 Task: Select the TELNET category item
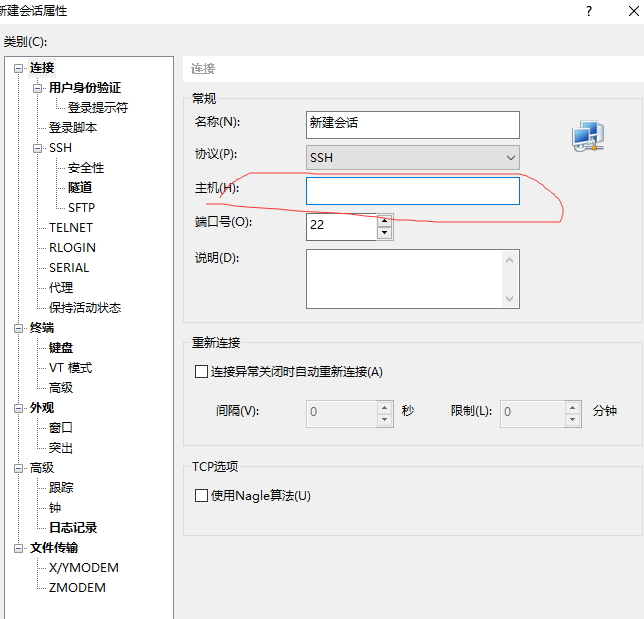coord(70,227)
